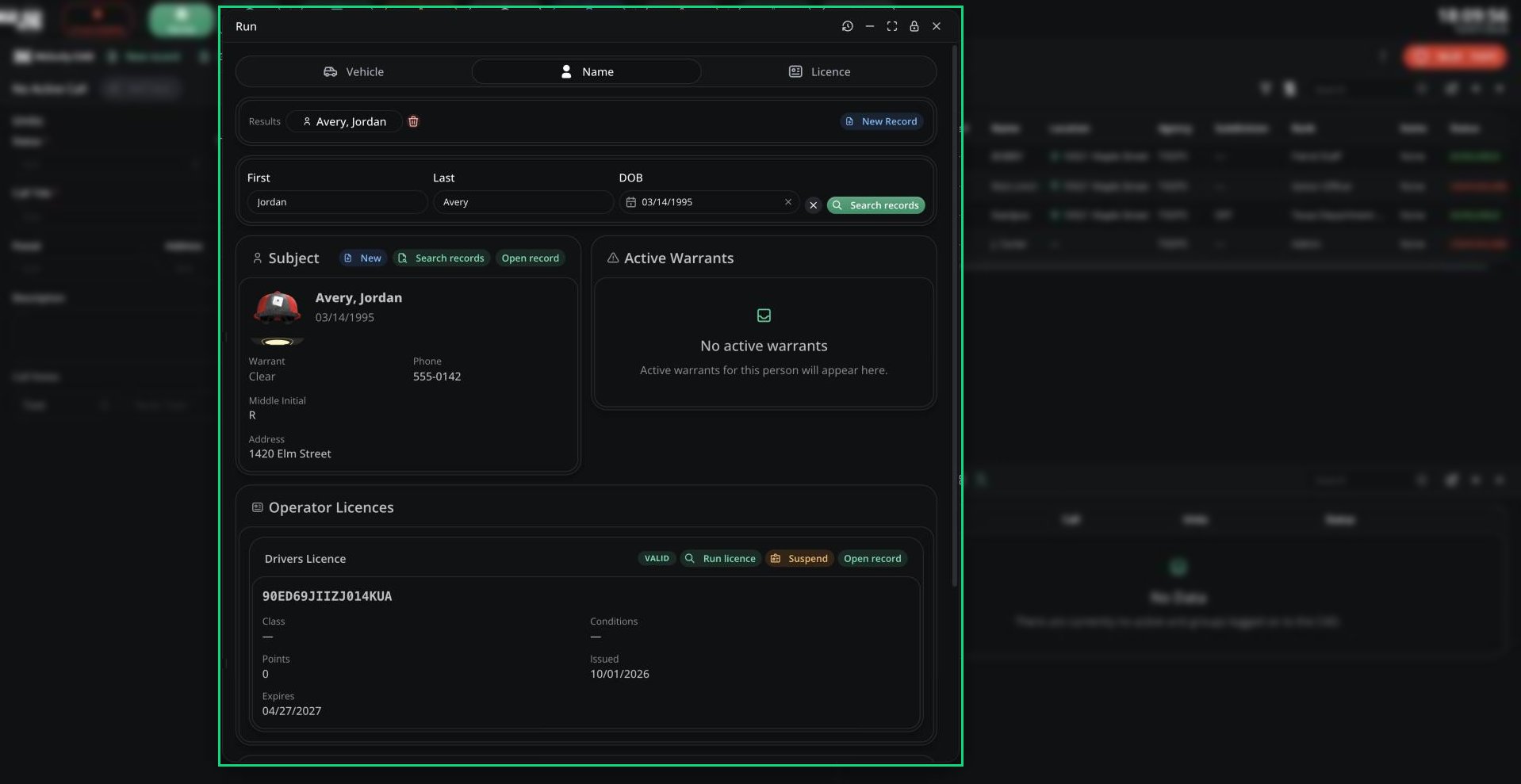Switch to the Vehicle tab
This screenshot has width=1521, height=784.
pos(353,71)
